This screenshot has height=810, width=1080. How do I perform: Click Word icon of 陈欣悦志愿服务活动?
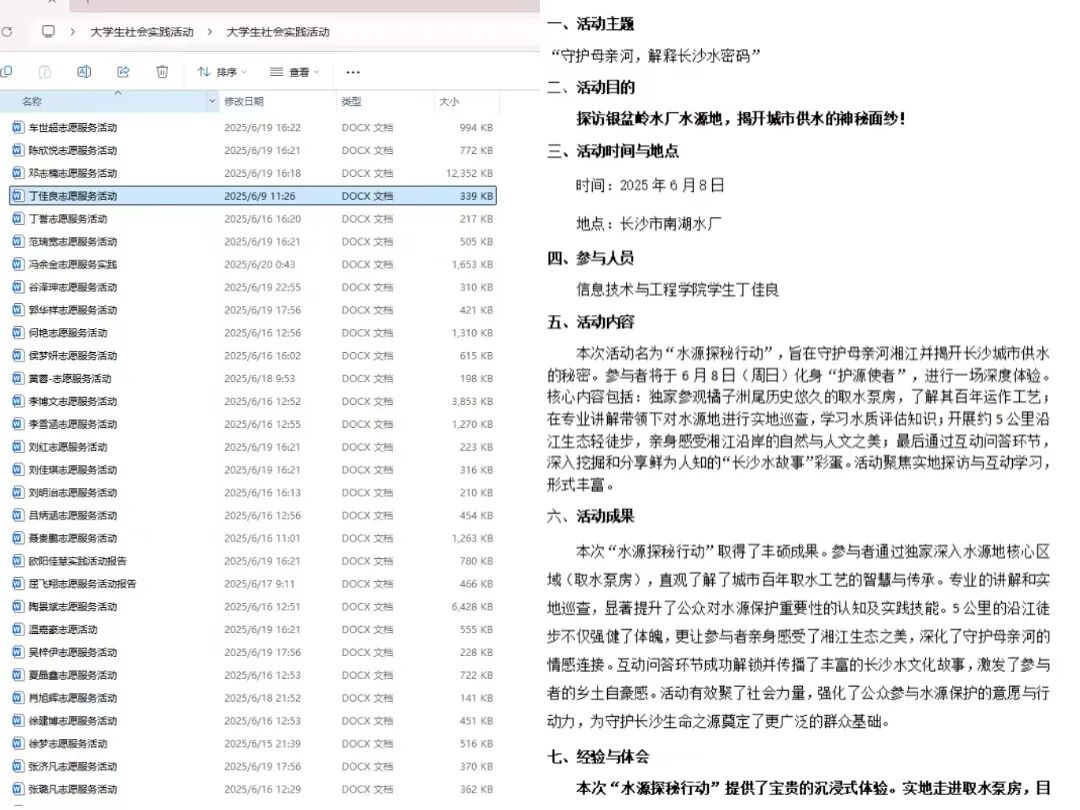point(19,150)
